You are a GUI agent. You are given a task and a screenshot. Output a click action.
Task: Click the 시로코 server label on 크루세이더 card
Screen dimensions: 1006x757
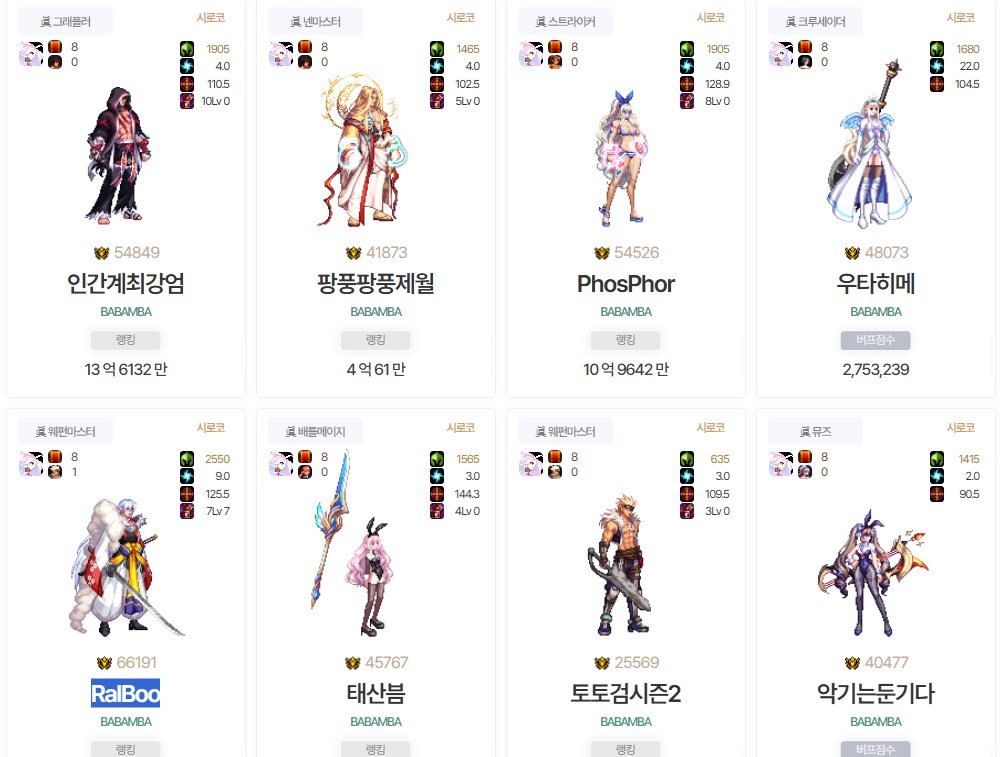point(960,18)
